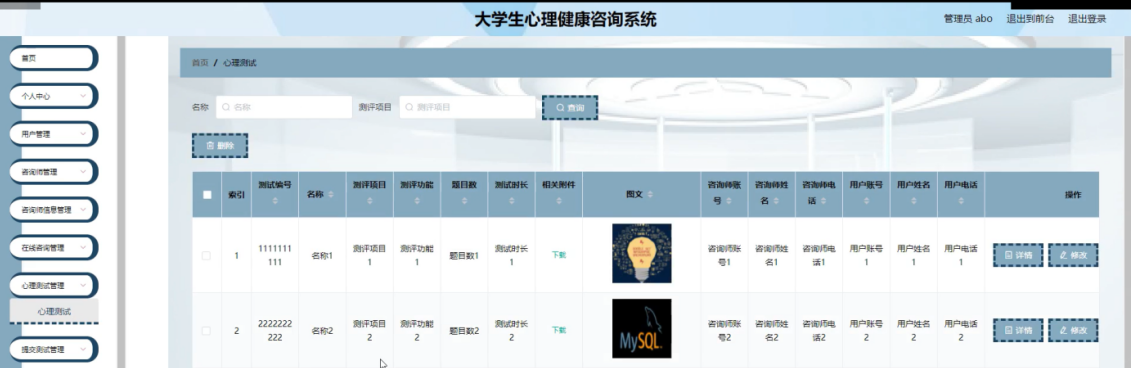Click 退出登录 in the header

(x=1087, y=19)
